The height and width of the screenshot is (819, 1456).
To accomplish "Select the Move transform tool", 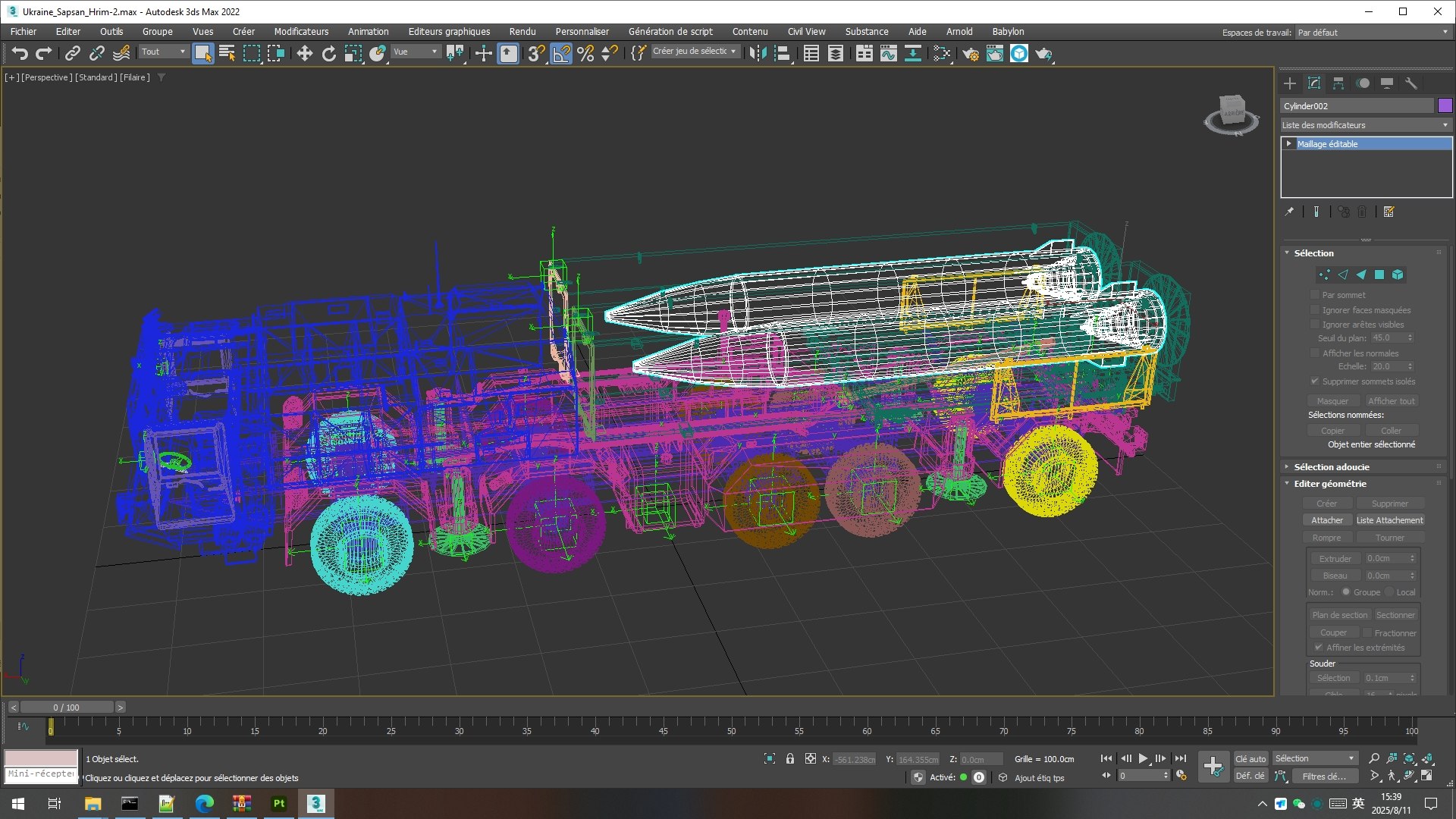I will tap(304, 53).
